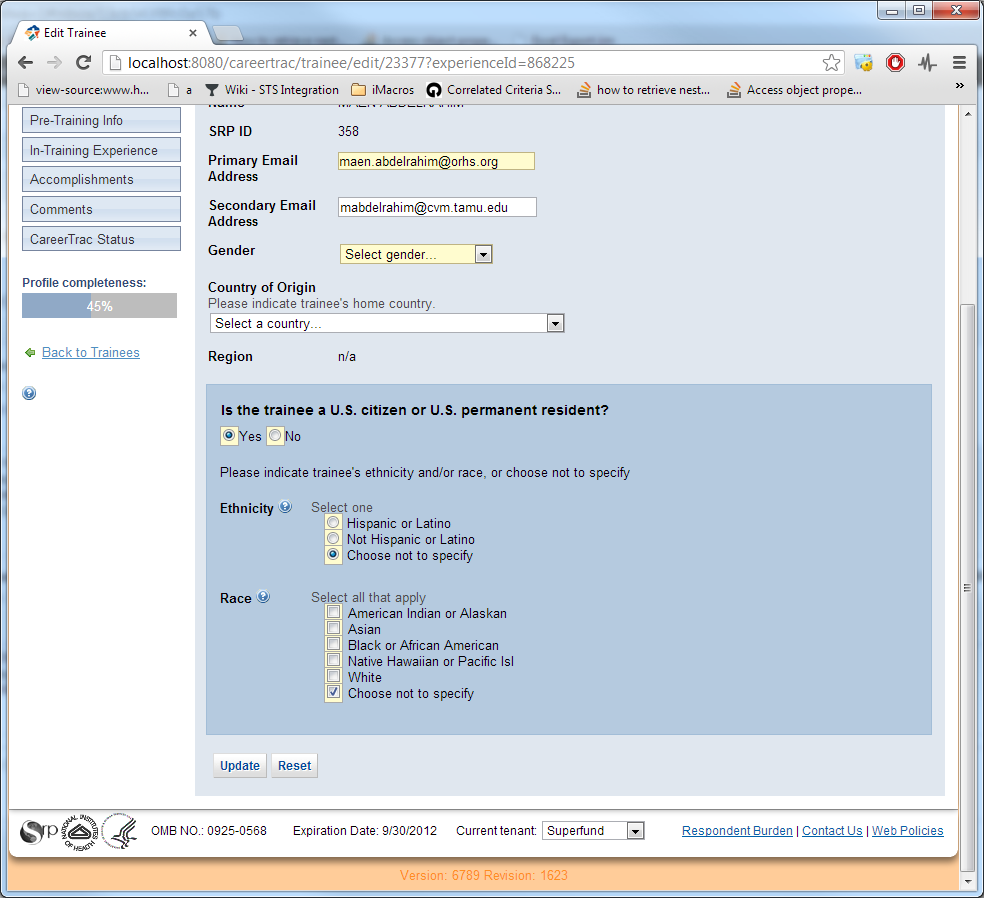The image size is (984, 898).
Task: Open the Correlated Criteria GitHub bookmark
Action: click(494, 90)
